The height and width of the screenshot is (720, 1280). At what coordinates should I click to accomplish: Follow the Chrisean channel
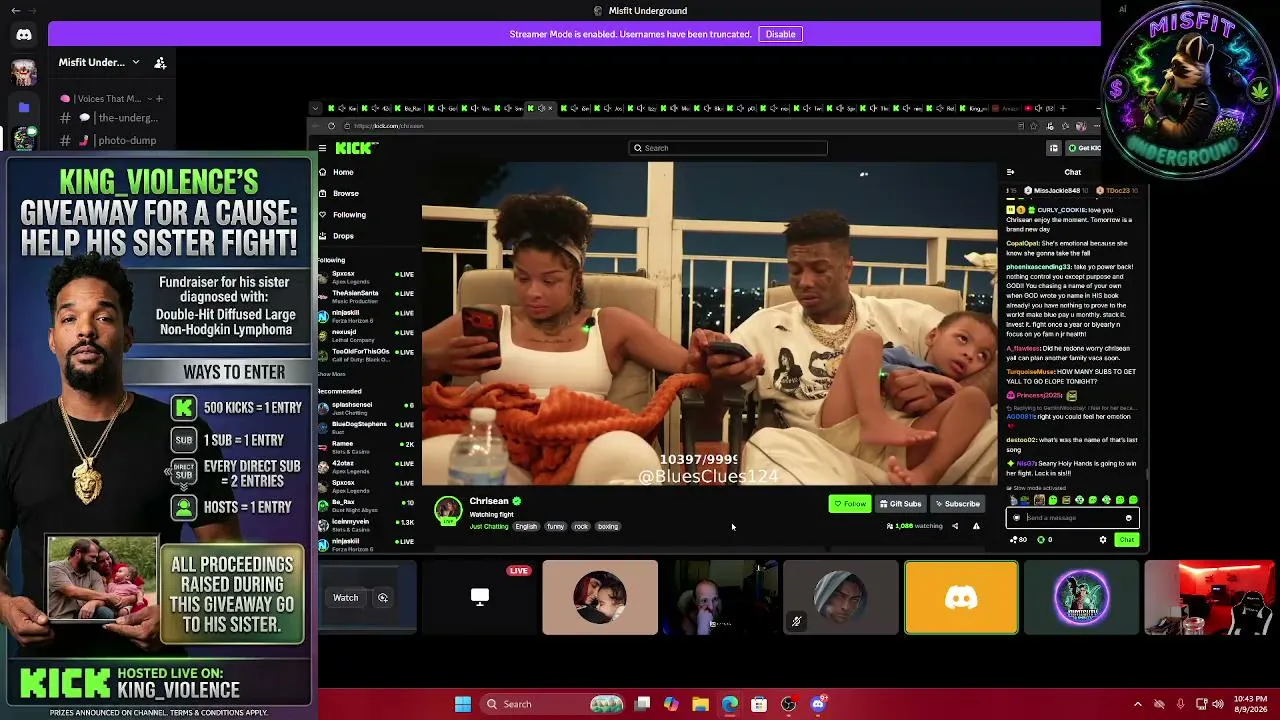coord(850,504)
